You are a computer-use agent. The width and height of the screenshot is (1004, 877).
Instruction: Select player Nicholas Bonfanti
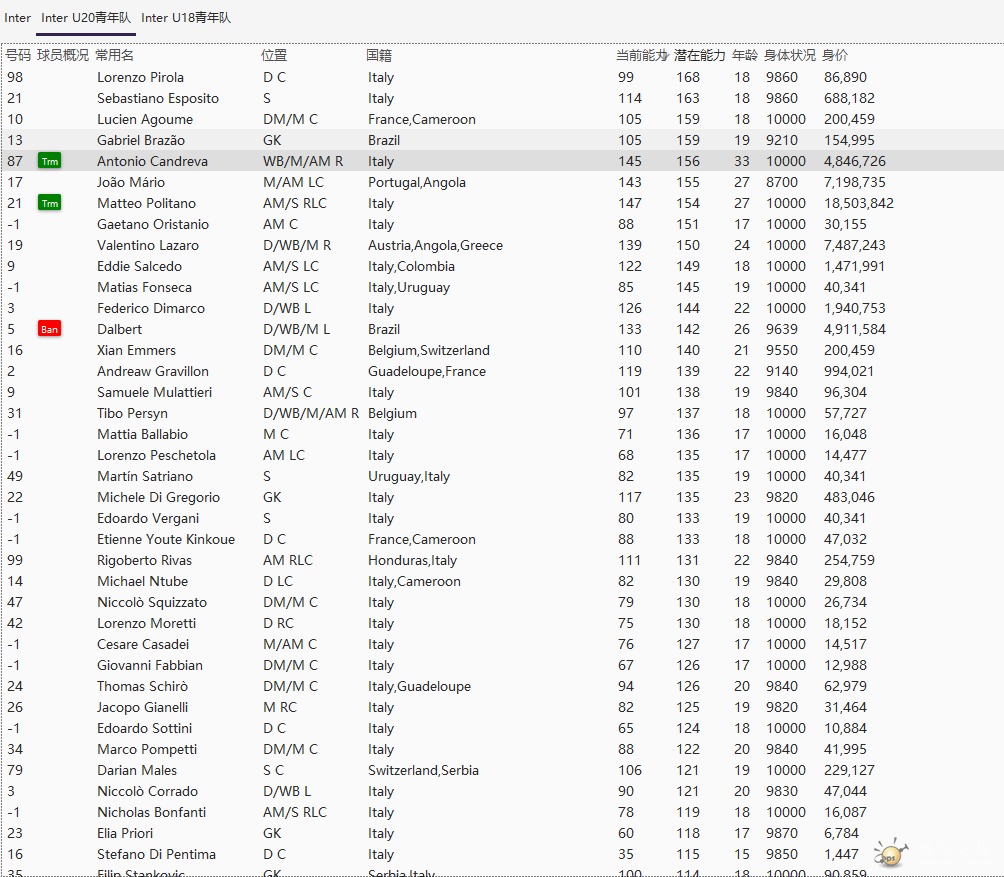pyautogui.click(x=152, y=812)
